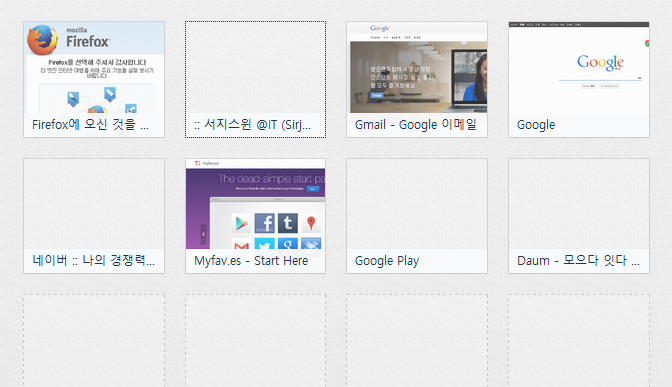Click the Google Play title text
Viewport: 672px width, 387px height.
tap(387, 261)
